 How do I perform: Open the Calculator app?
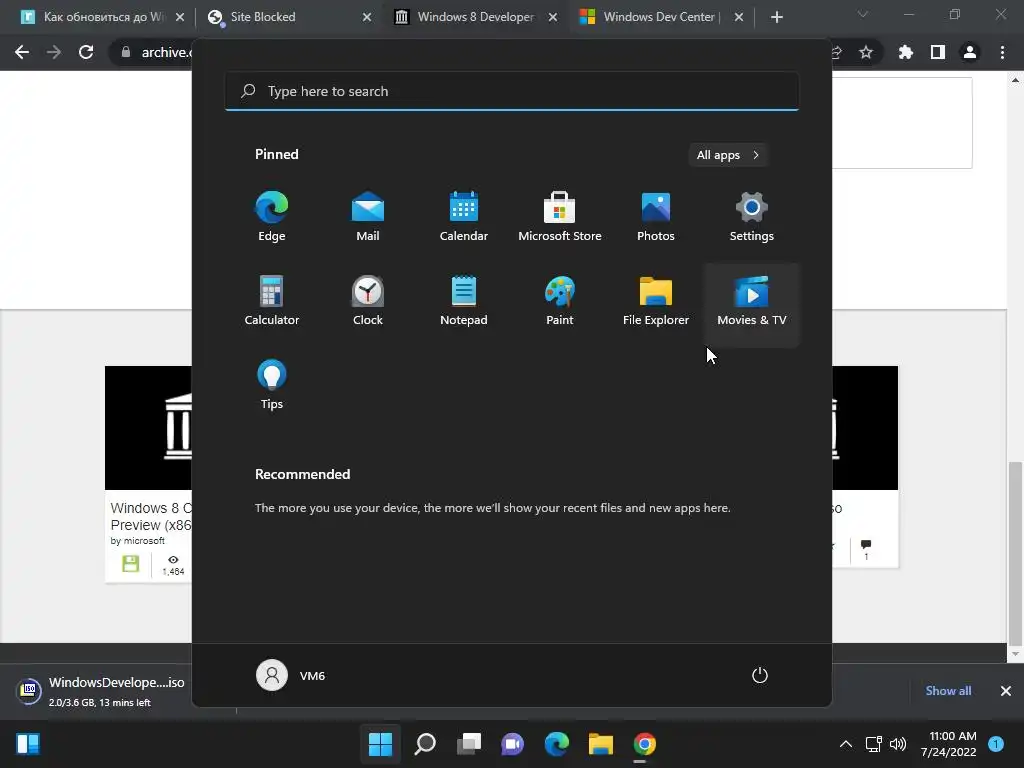click(x=272, y=301)
